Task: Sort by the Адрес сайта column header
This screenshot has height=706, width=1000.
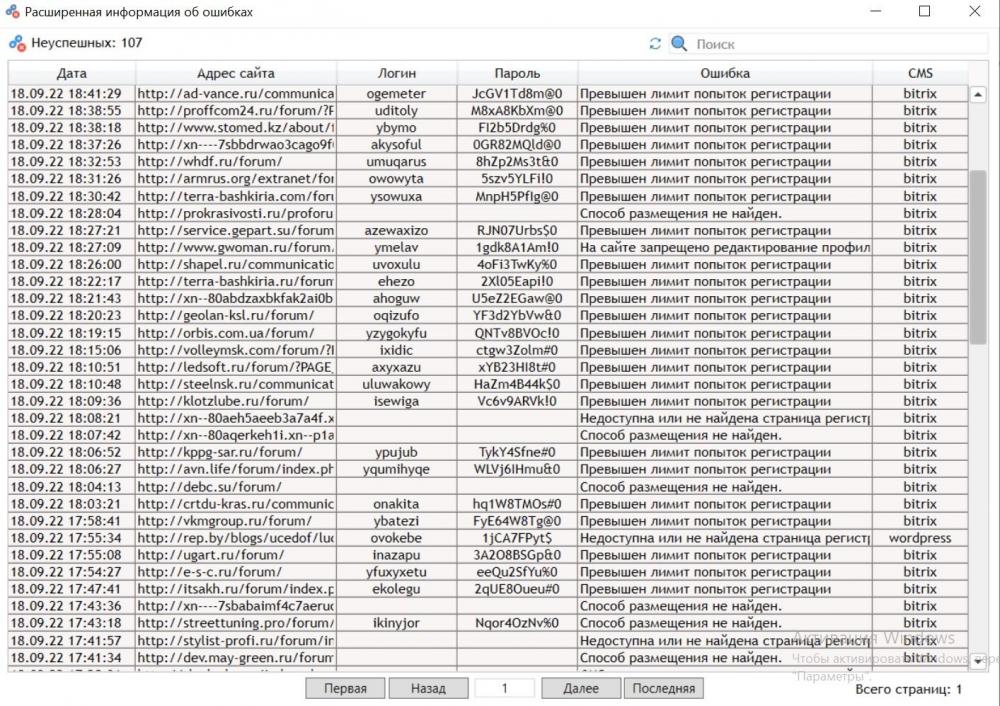Action: tap(236, 73)
